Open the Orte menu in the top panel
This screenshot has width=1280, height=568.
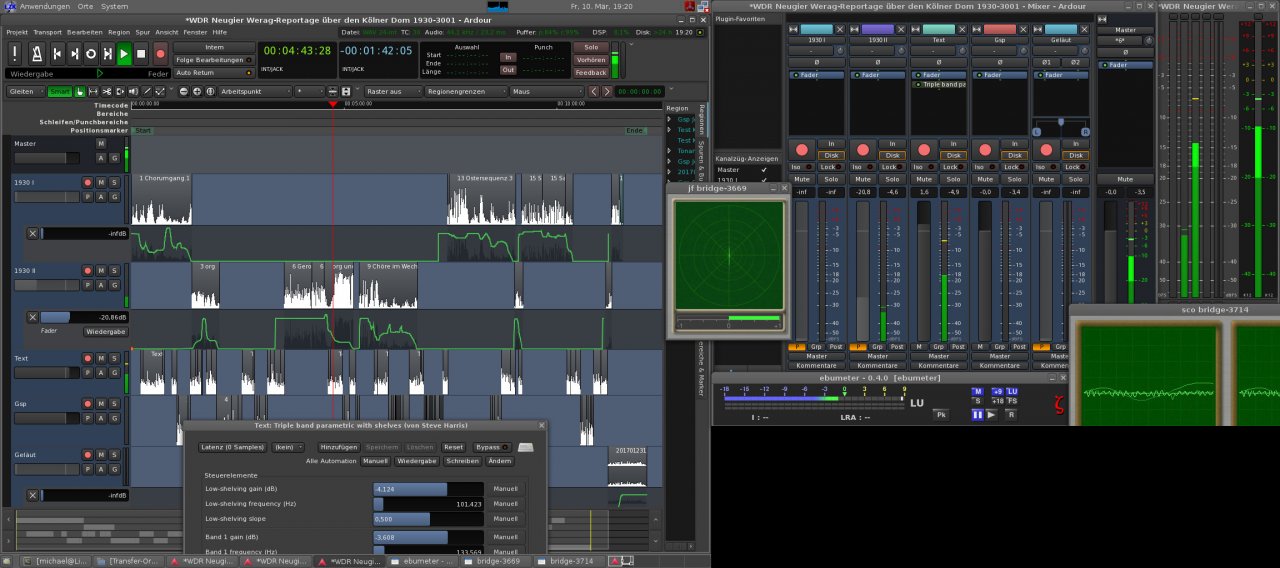pyautogui.click(x=85, y=6)
